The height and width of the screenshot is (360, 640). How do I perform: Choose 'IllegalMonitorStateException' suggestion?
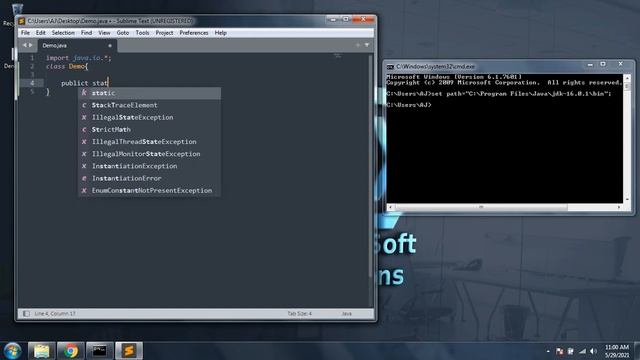(149, 154)
